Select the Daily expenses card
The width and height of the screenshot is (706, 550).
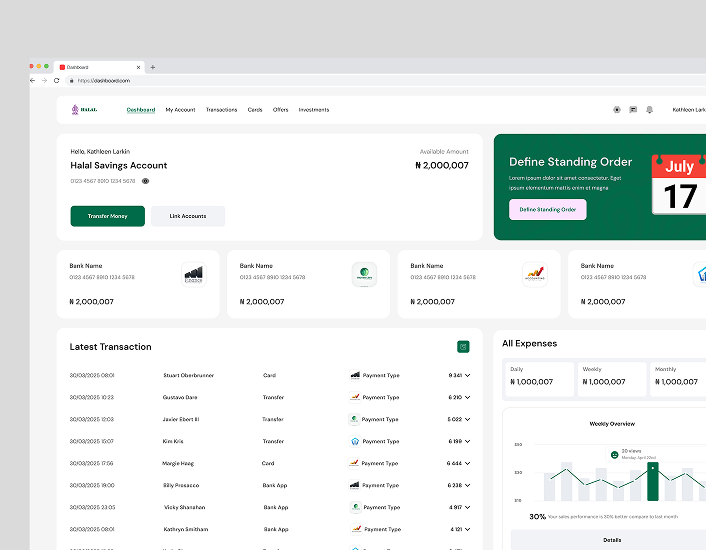click(539, 379)
